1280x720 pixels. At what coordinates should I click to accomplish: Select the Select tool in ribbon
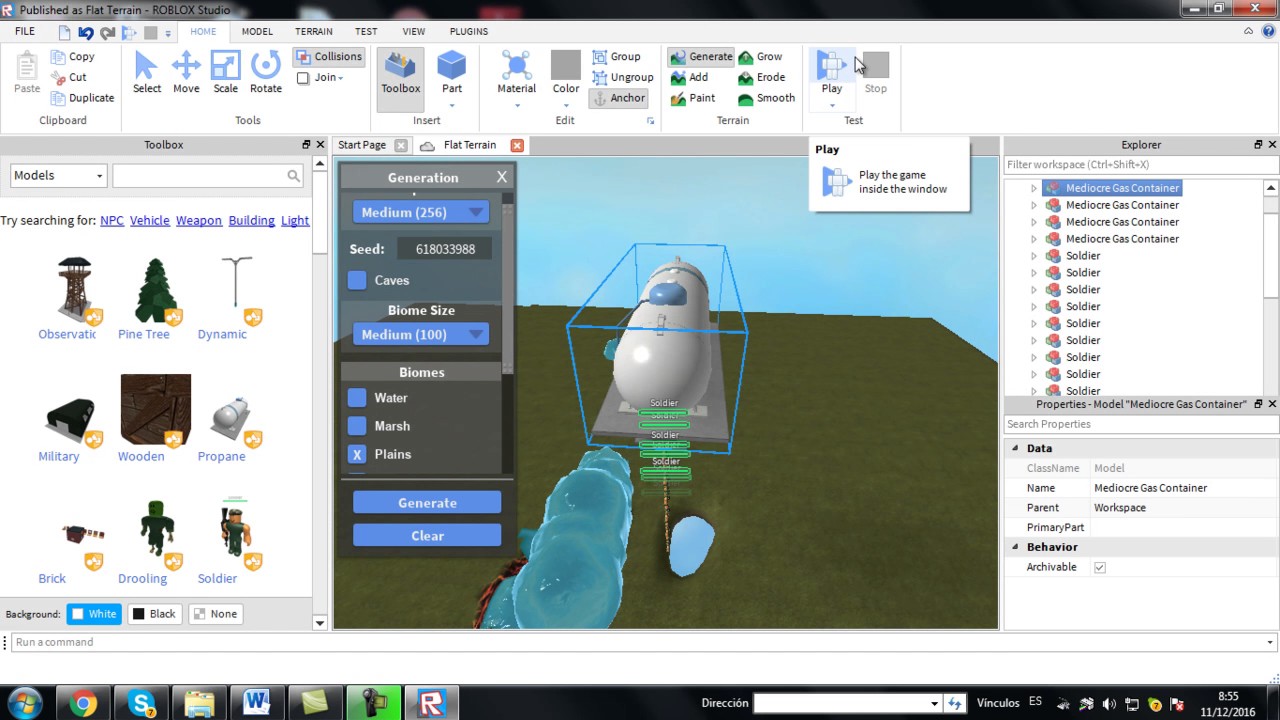tap(146, 72)
